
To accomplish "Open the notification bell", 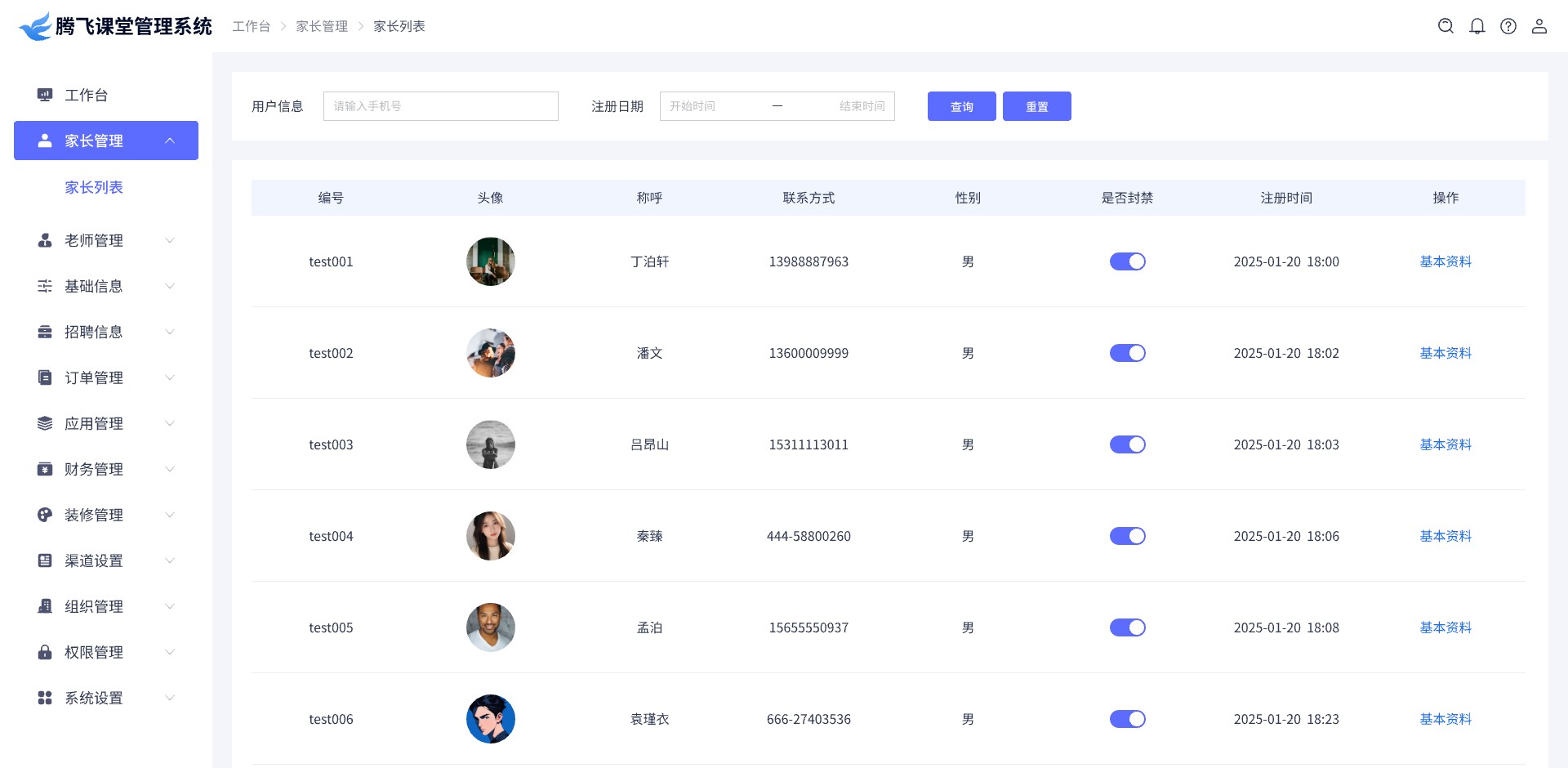I will [1477, 26].
